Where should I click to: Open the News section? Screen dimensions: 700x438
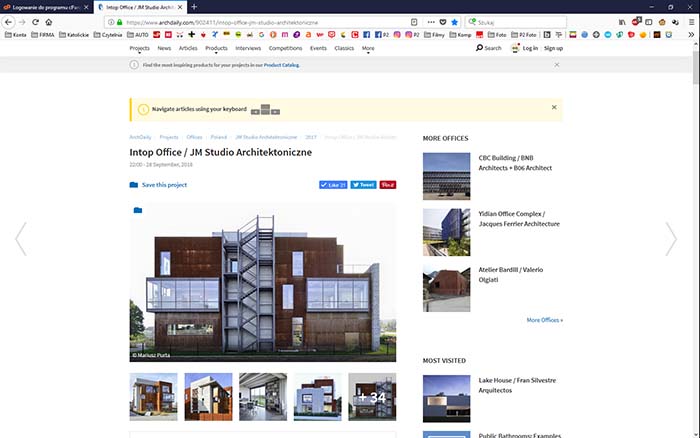164,48
